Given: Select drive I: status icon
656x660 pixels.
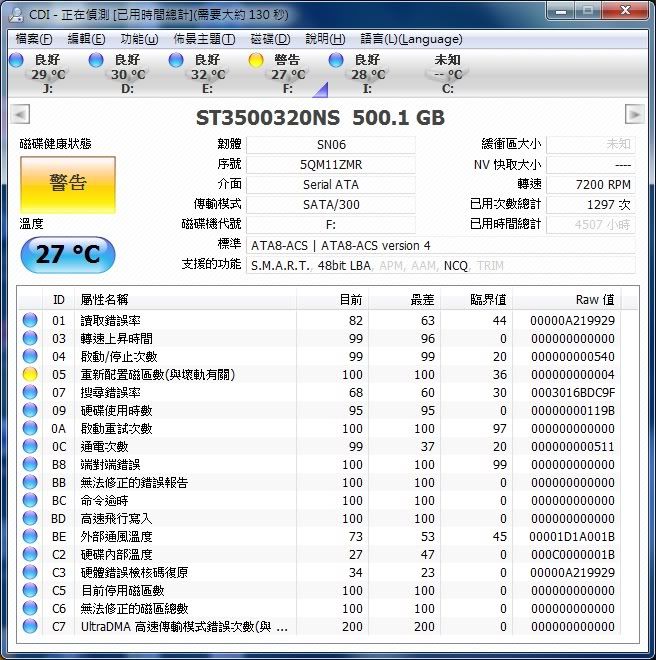Looking at the screenshot, I should click(x=336, y=61).
